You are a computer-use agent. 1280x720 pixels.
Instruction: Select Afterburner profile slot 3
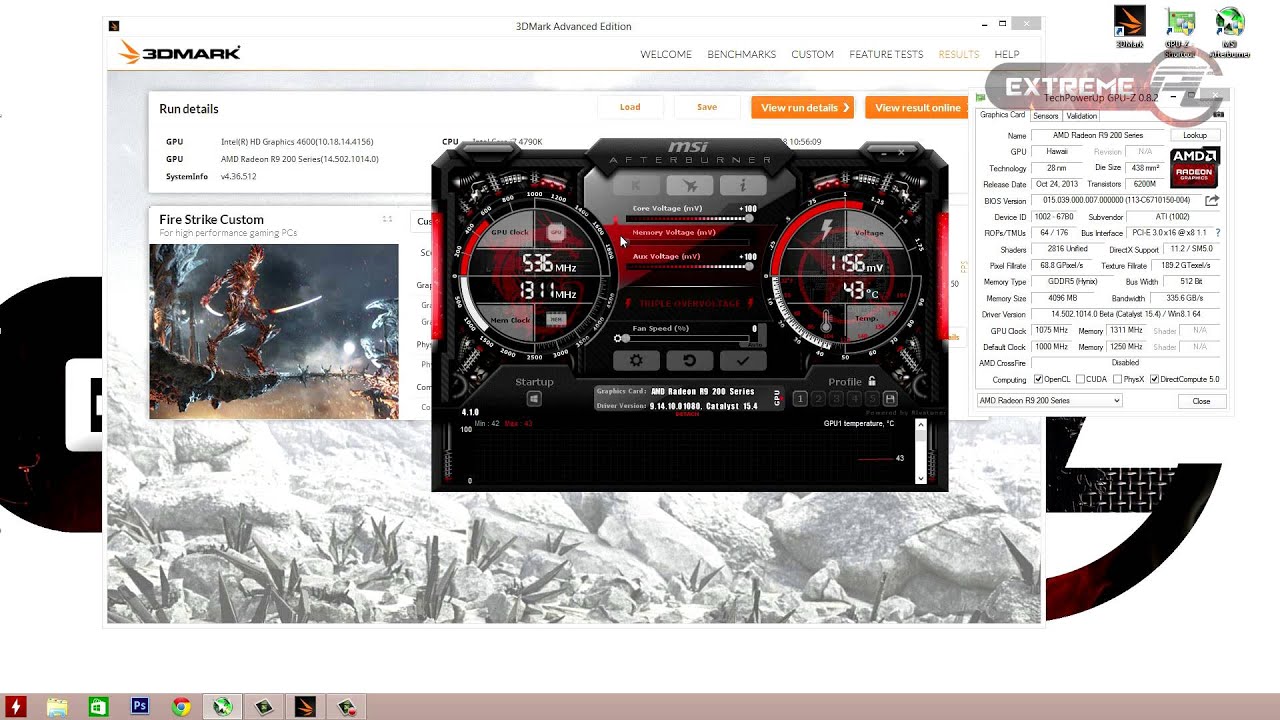pos(836,399)
